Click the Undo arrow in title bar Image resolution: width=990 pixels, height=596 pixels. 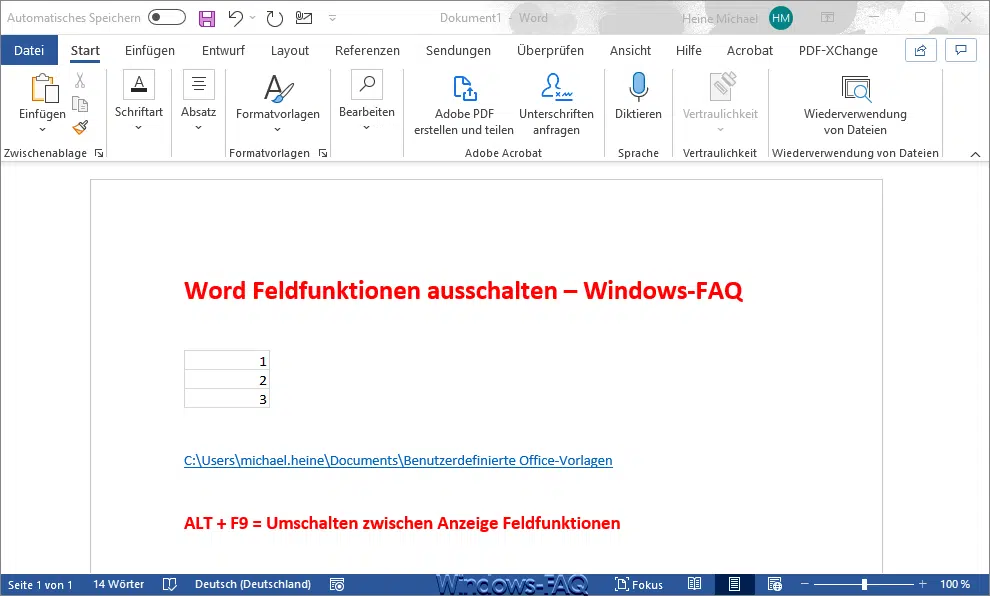coord(235,18)
